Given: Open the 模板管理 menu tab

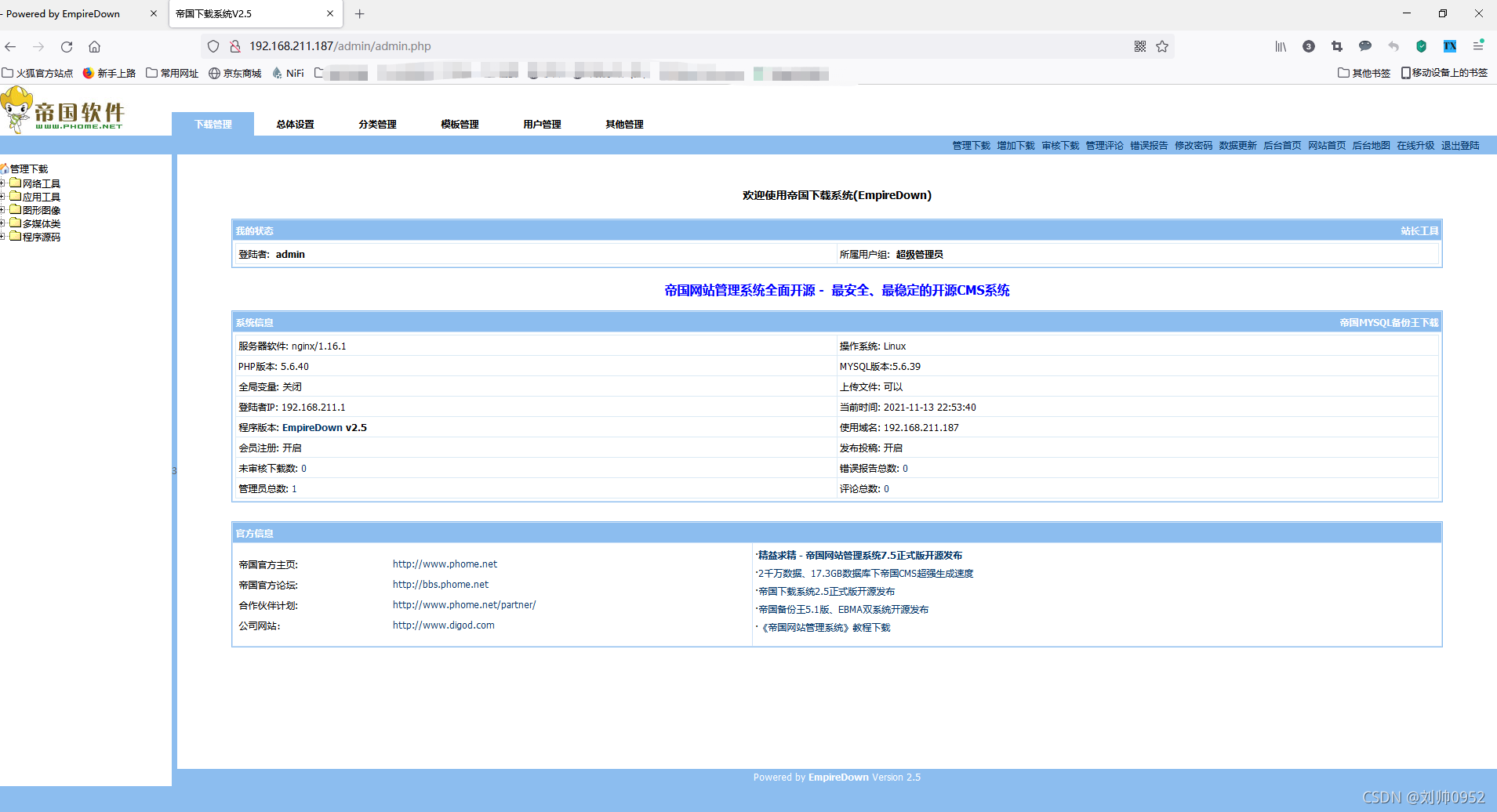Looking at the screenshot, I should [460, 124].
